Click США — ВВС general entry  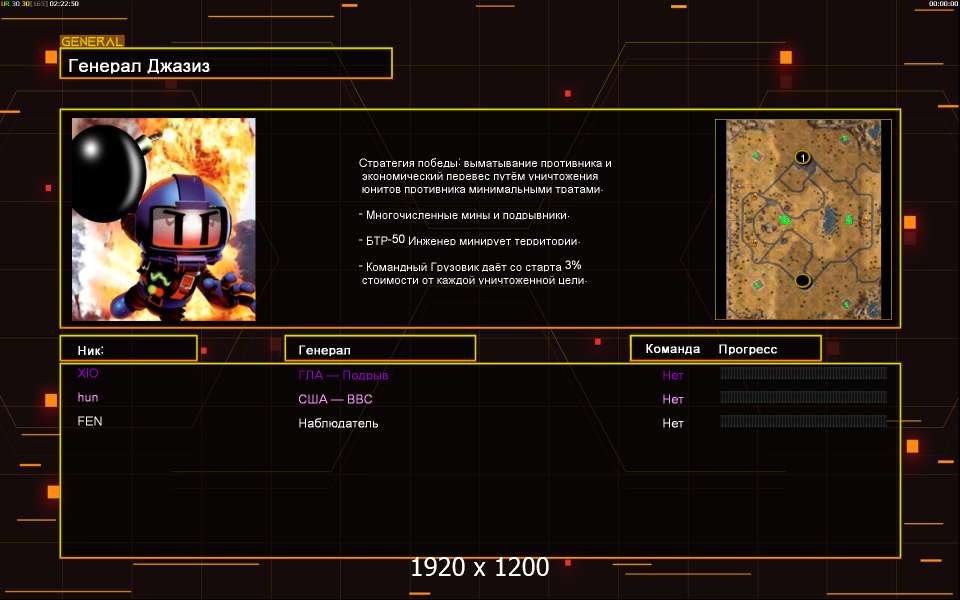click(x=335, y=399)
